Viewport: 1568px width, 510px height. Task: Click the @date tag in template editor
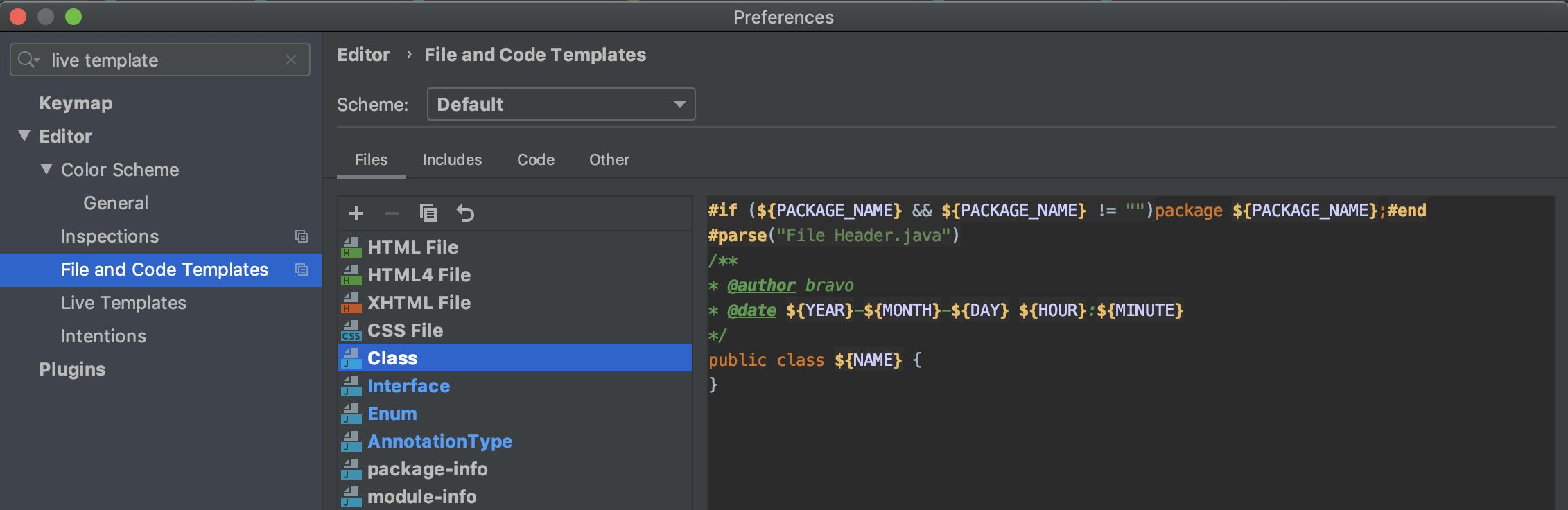coord(751,310)
